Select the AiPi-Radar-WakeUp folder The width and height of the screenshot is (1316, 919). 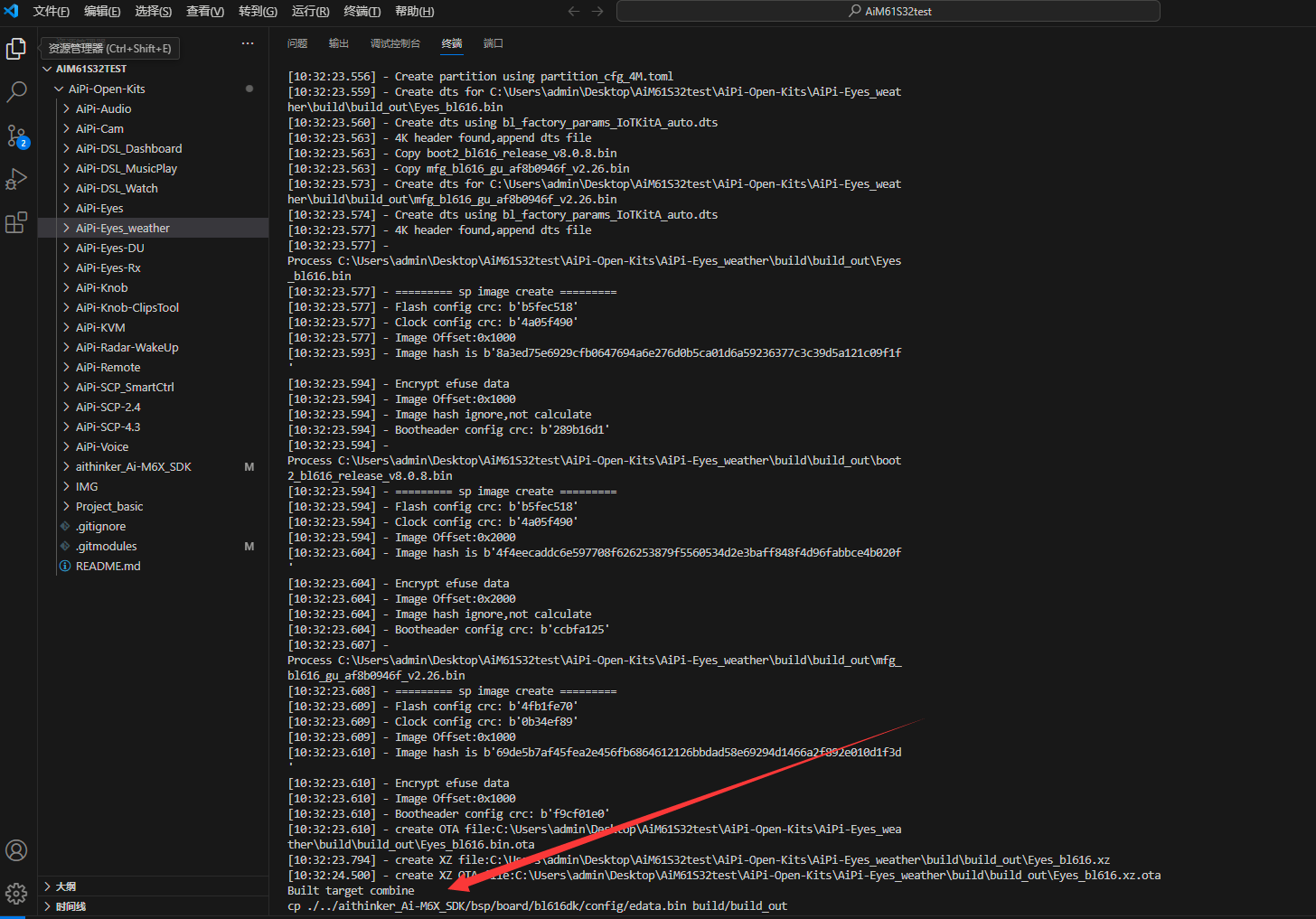click(153, 347)
